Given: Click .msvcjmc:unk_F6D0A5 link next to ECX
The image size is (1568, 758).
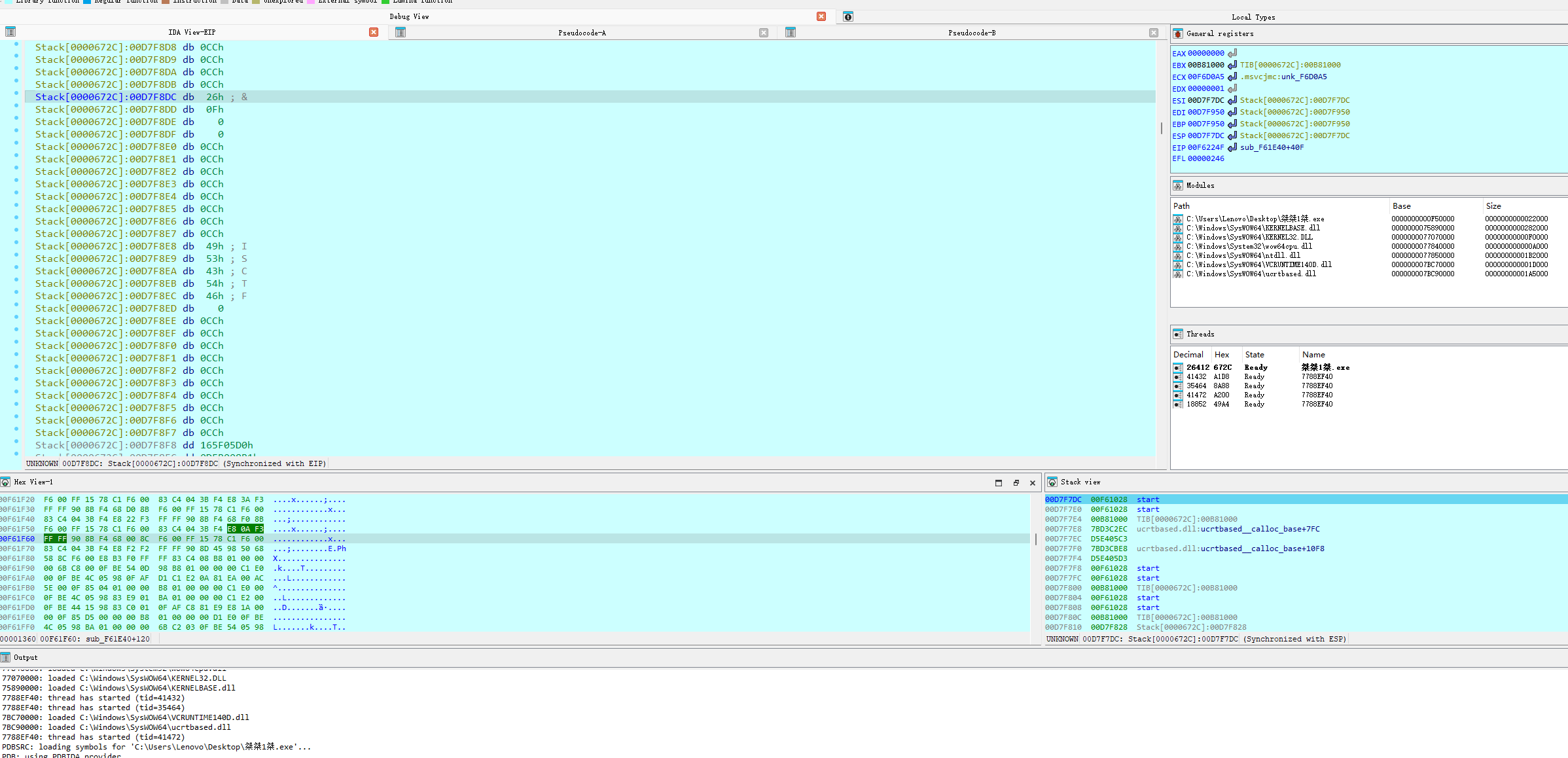Looking at the screenshot, I should [1283, 77].
